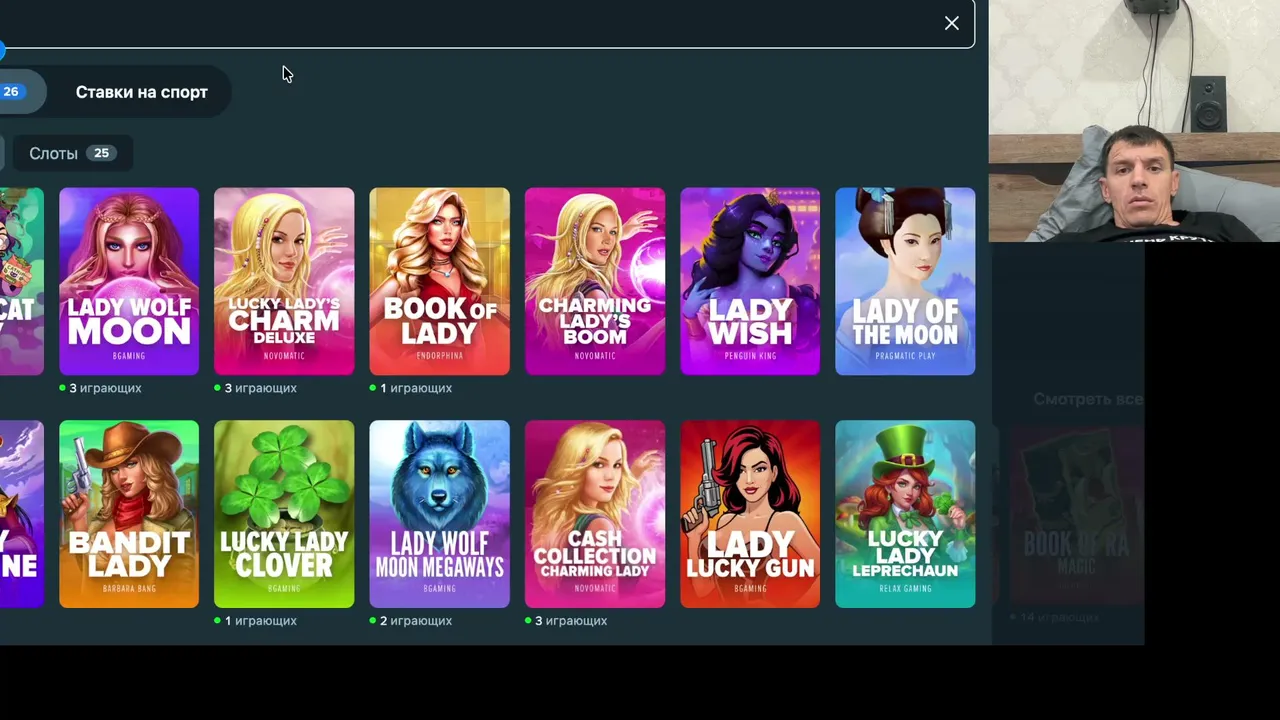Image resolution: width=1280 pixels, height=720 pixels.
Task: Click the blue 26 count badge
Action: pos(11,92)
